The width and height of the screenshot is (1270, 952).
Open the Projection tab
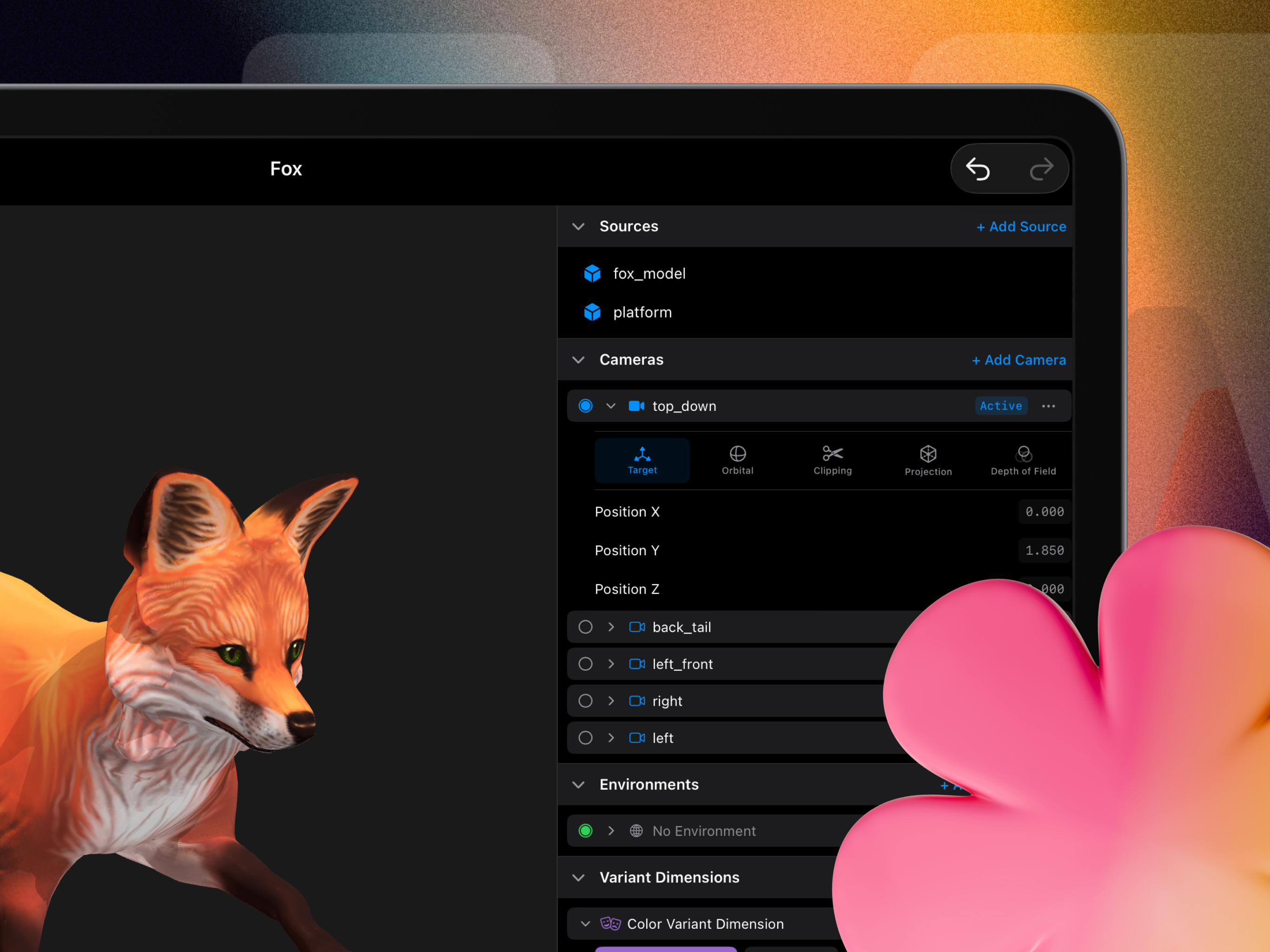point(928,461)
